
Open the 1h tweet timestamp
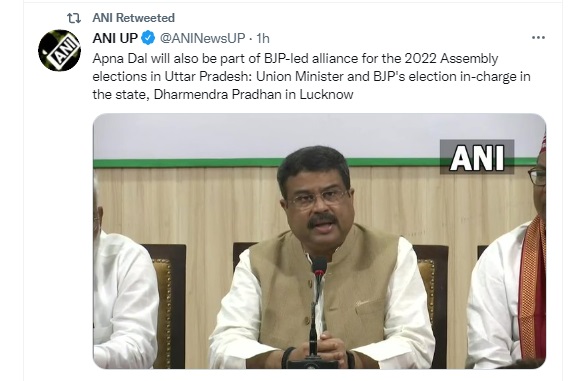263,38
